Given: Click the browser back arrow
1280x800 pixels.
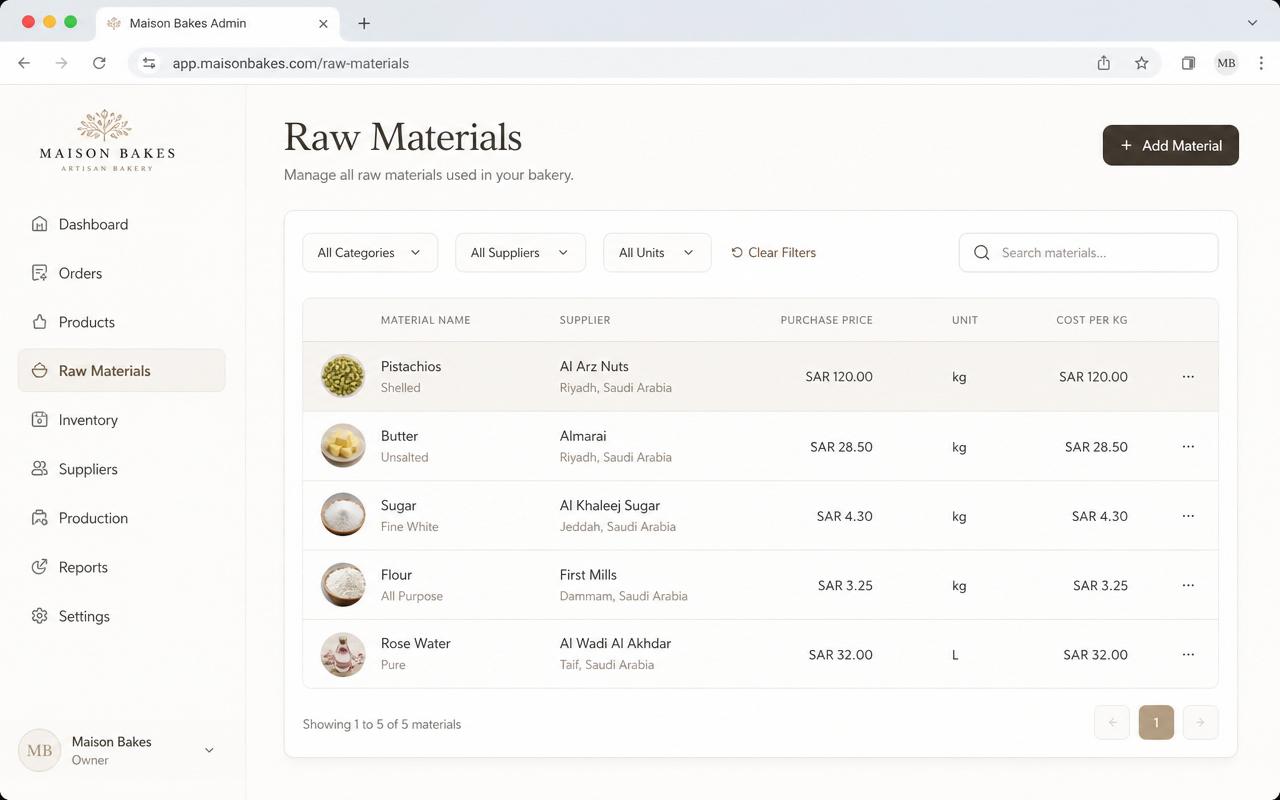Looking at the screenshot, I should tap(24, 63).
